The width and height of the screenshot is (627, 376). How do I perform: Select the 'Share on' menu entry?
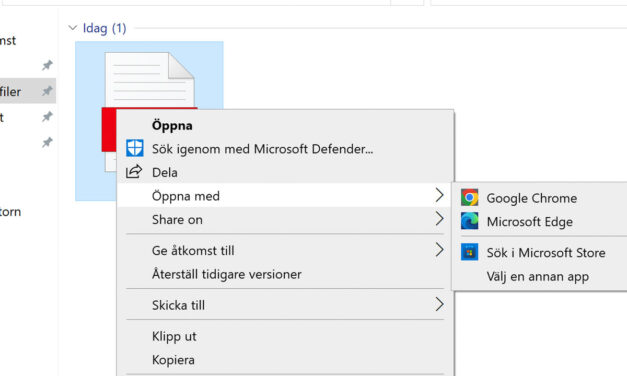tap(285, 219)
